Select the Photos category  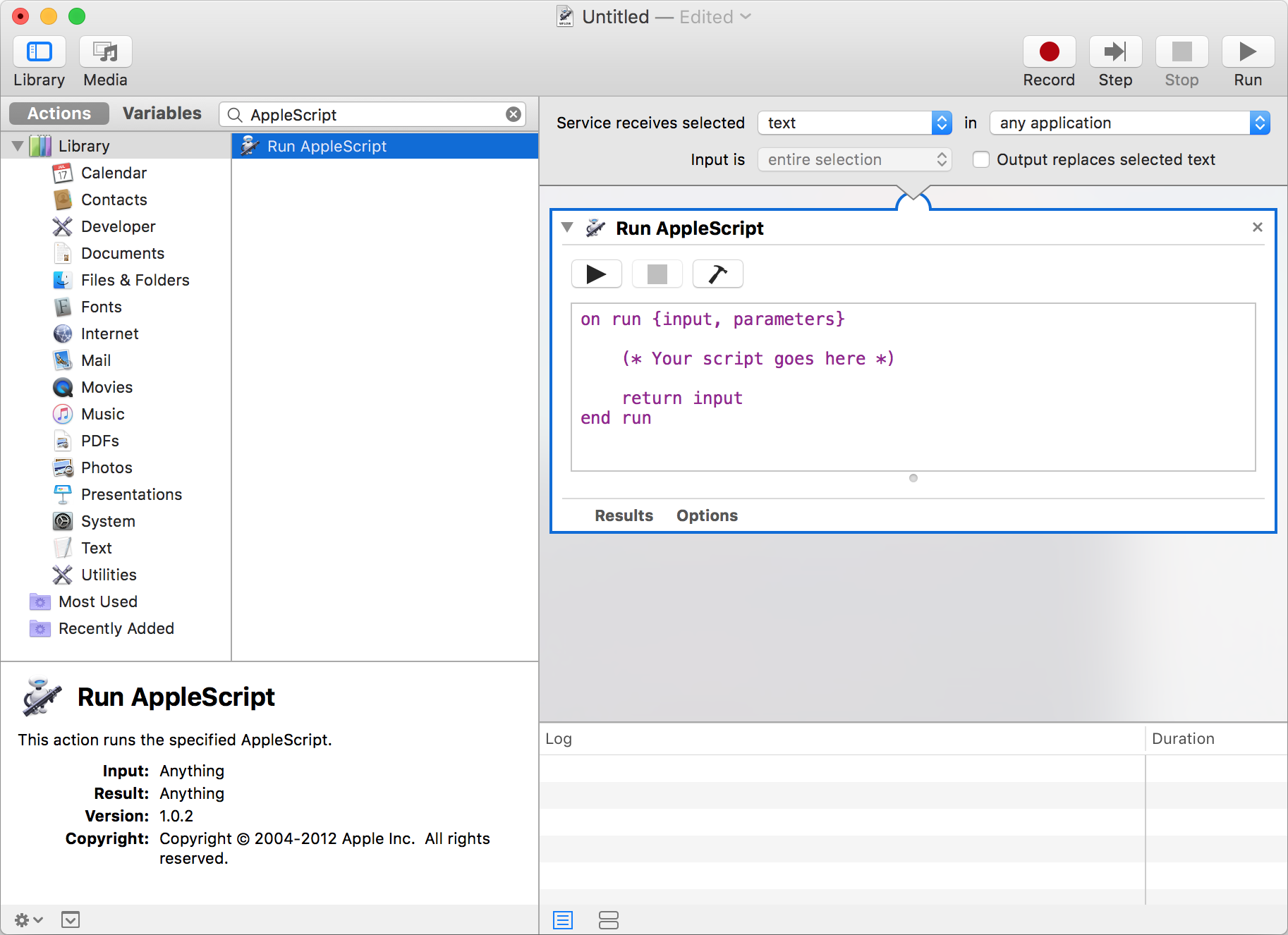click(x=107, y=468)
